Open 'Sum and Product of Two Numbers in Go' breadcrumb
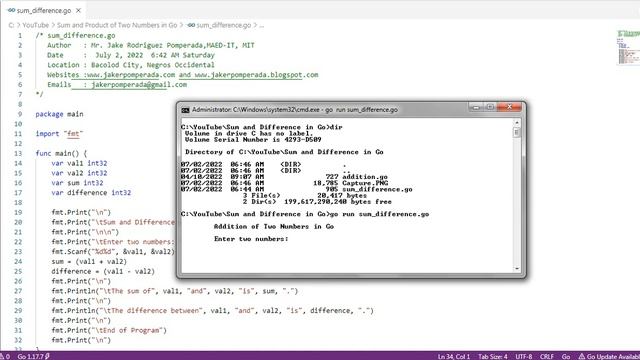640x360 pixels. [x=117, y=25]
